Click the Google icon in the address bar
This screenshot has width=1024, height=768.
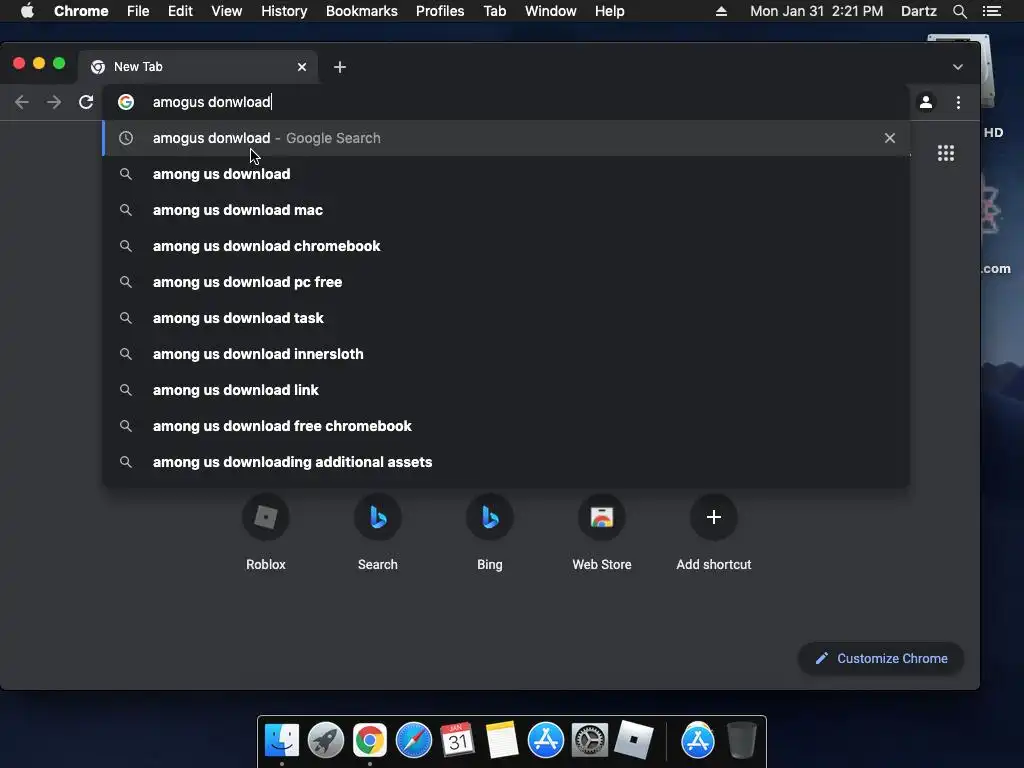click(x=126, y=102)
